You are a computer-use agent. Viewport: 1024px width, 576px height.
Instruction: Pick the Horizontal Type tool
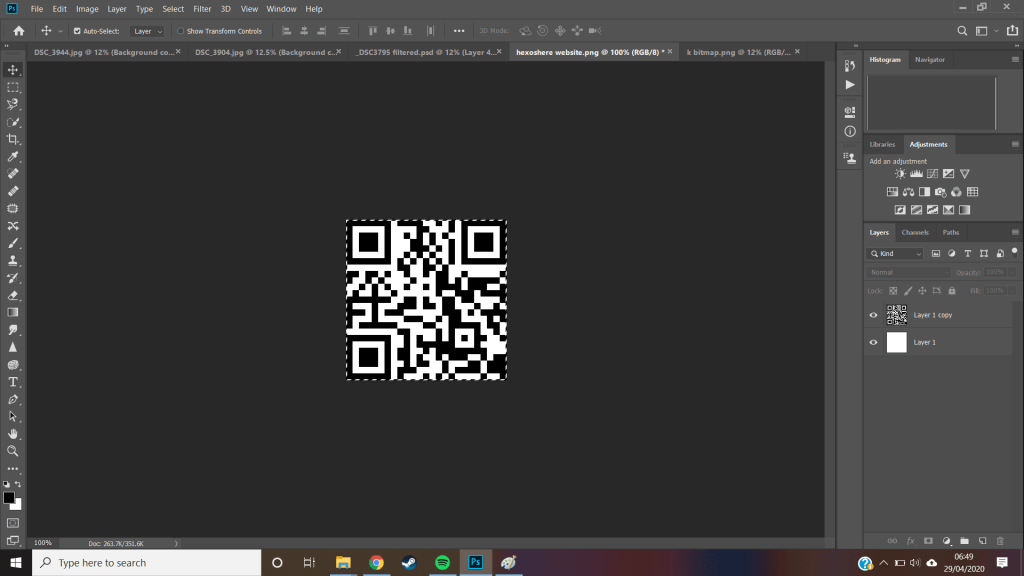tap(13, 382)
